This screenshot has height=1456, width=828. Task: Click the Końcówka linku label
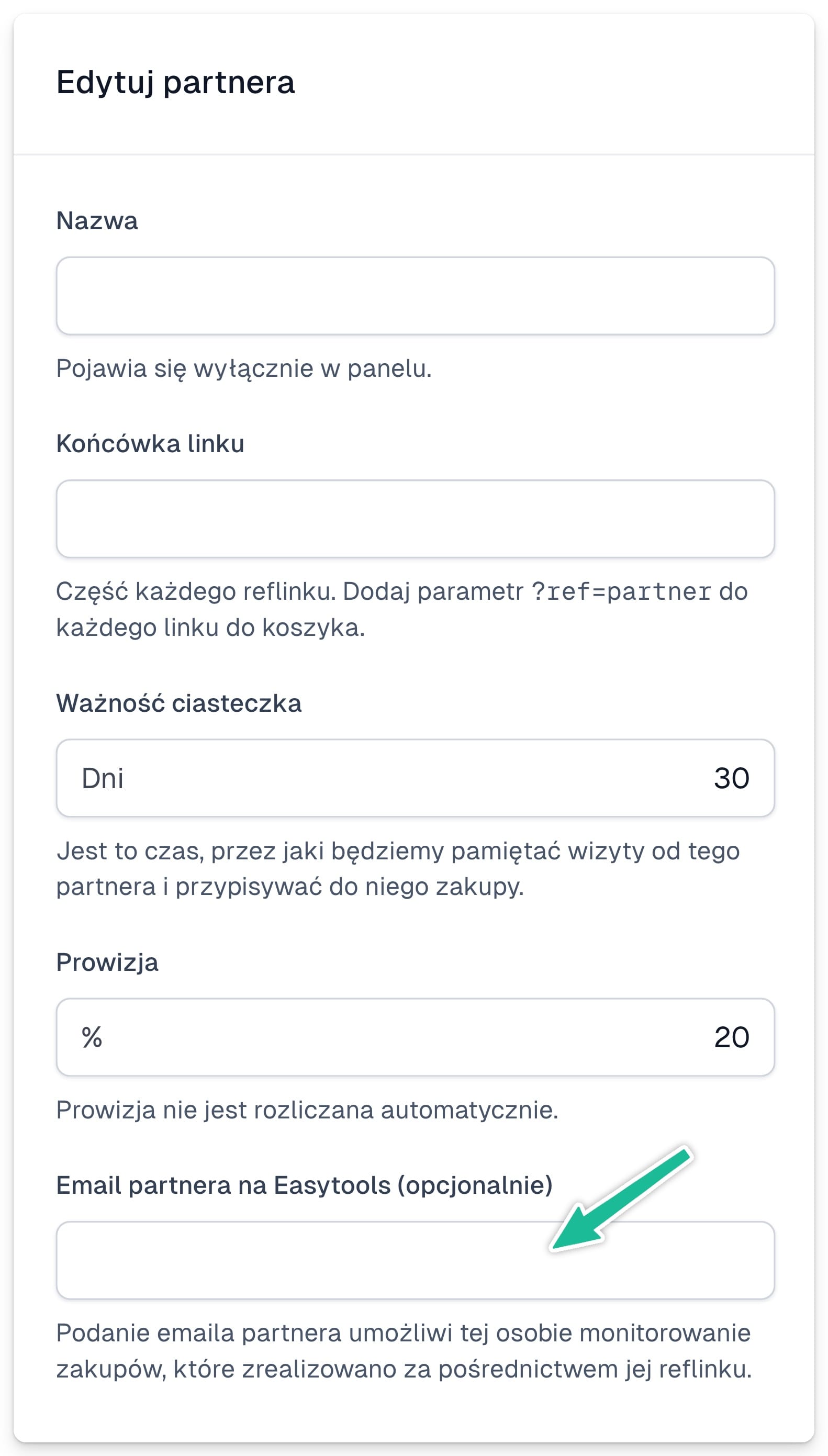click(150, 443)
